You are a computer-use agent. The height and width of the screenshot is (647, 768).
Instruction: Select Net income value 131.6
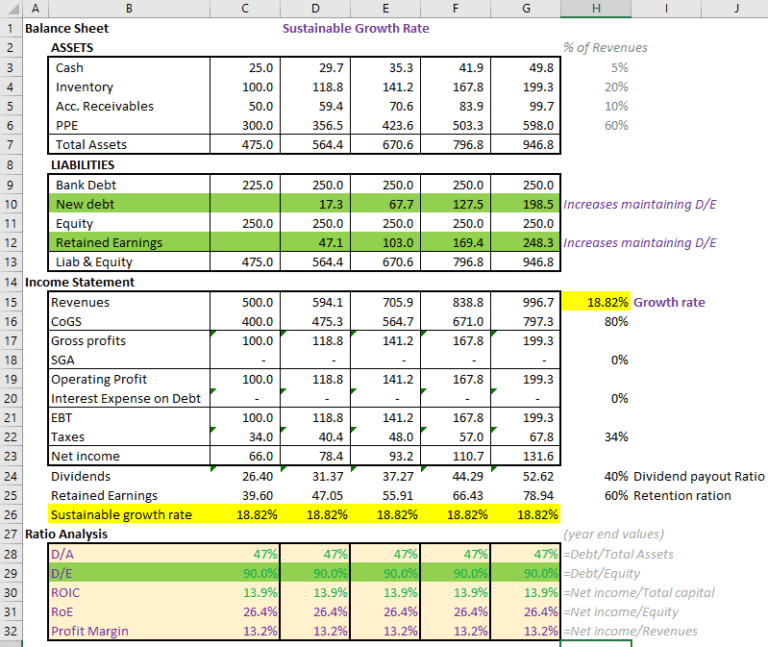[526, 456]
